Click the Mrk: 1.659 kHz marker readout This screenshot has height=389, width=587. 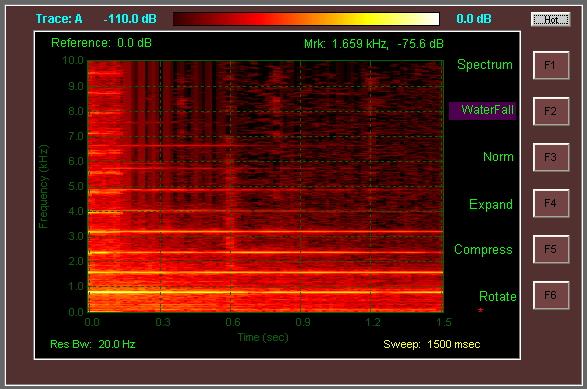374,44
